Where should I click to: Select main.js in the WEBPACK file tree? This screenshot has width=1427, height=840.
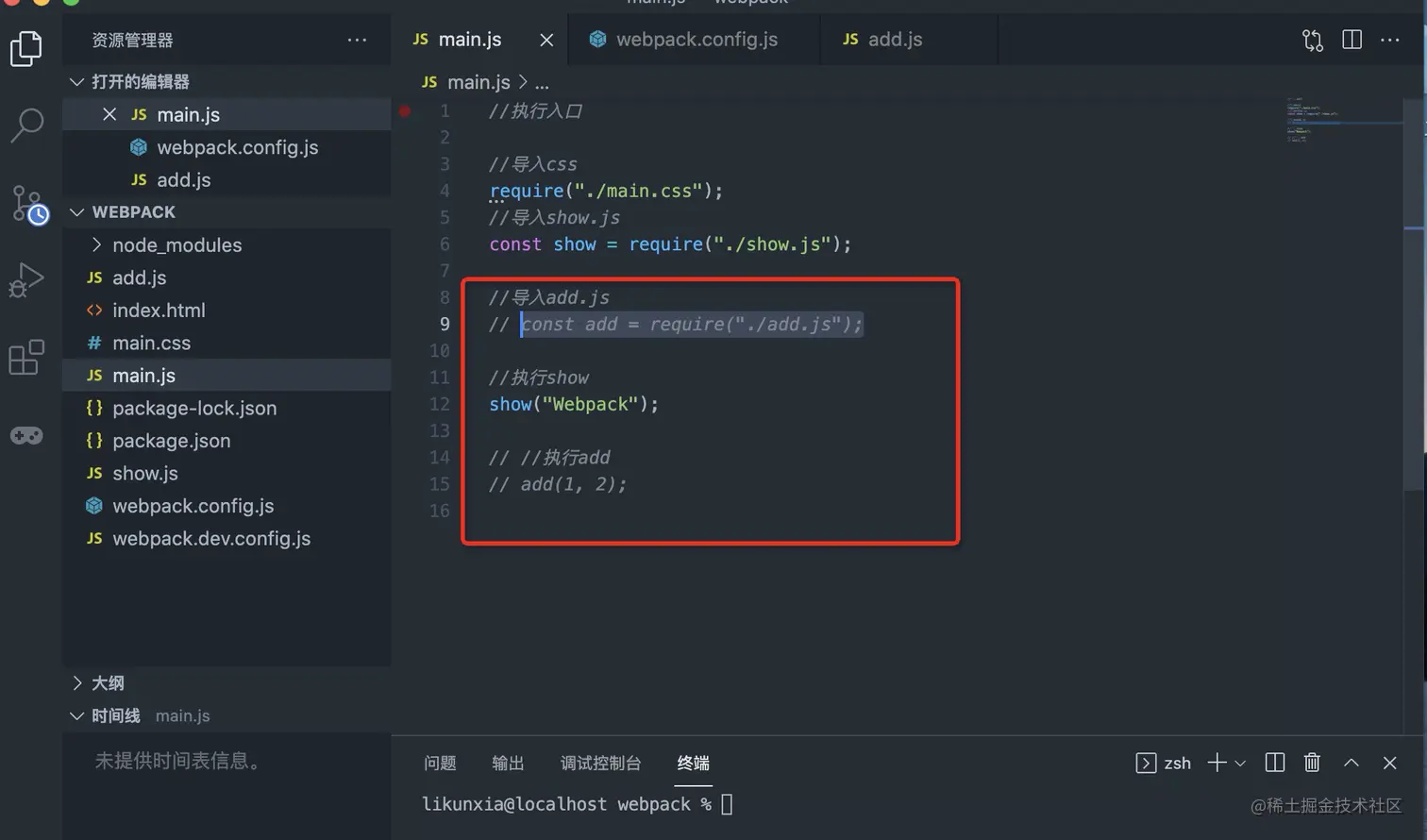[x=227, y=376]
